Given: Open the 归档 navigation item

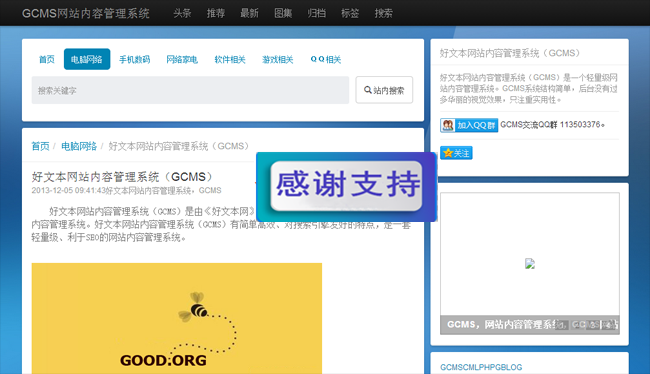Looking at the screenshot, I should click(316, 13).
